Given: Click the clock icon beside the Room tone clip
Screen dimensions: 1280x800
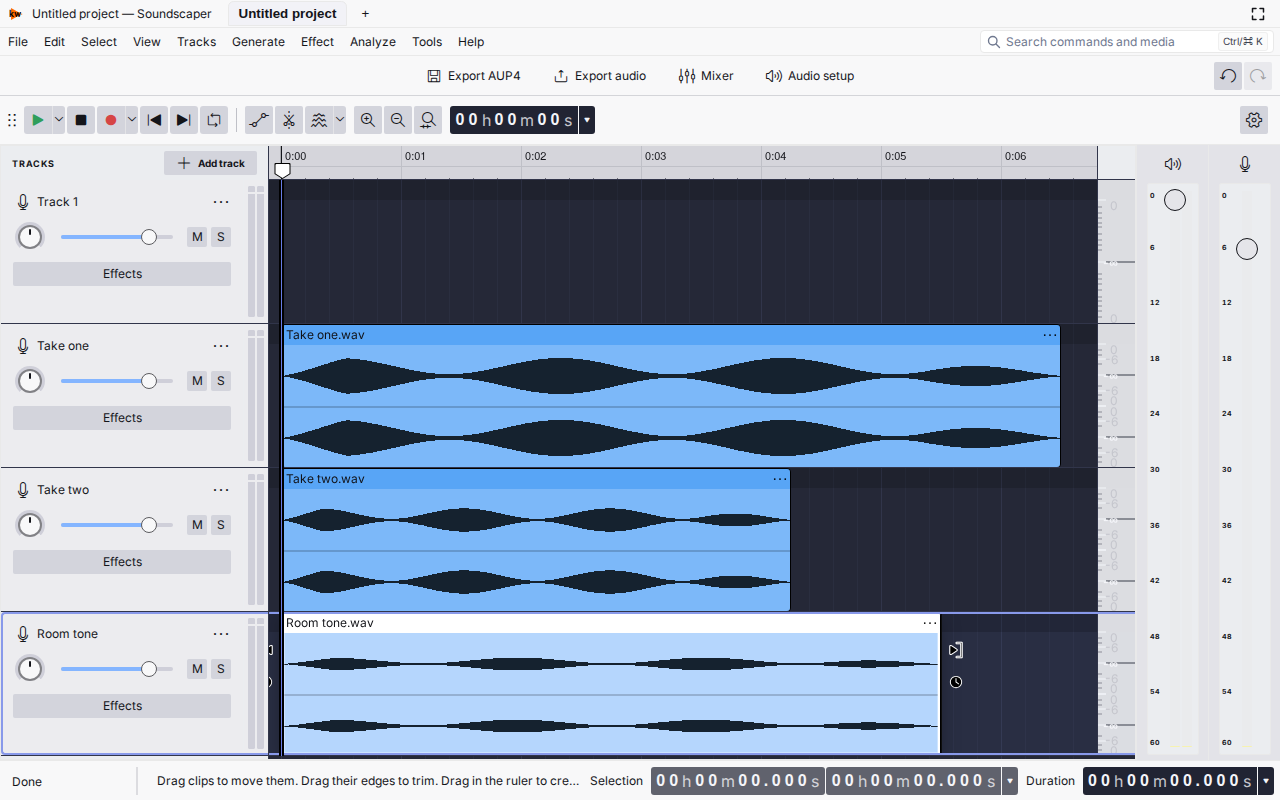Looking at the screenshot, I should click(x=956, y=682).
